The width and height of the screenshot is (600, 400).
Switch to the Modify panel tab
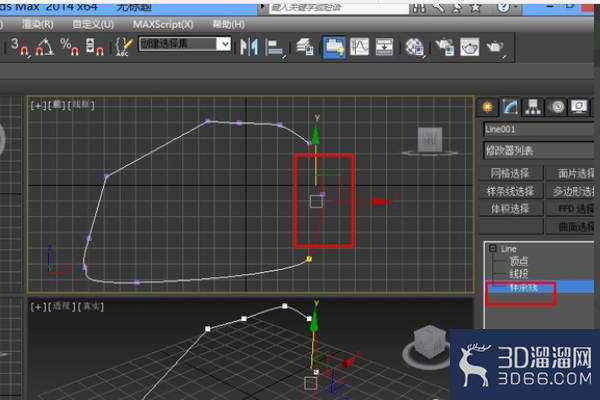tap(510, 107)
